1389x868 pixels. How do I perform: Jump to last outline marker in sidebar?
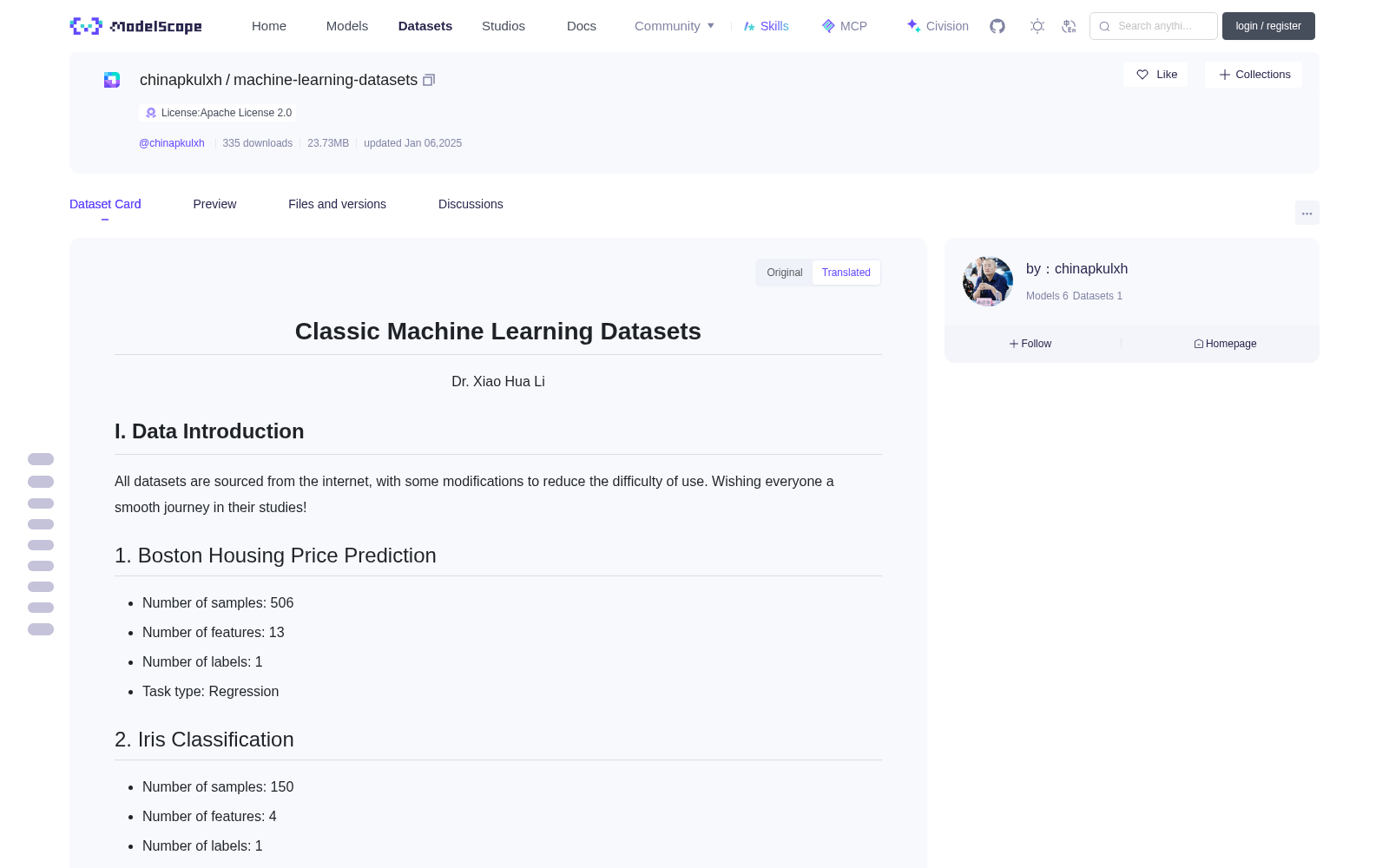pyautogui.click(x=41, y=629)
